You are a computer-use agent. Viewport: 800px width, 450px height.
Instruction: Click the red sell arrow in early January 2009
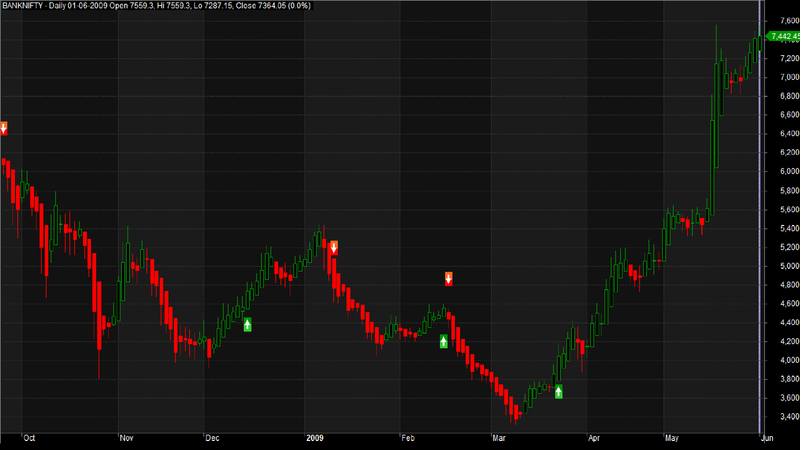tap(334, 248)
